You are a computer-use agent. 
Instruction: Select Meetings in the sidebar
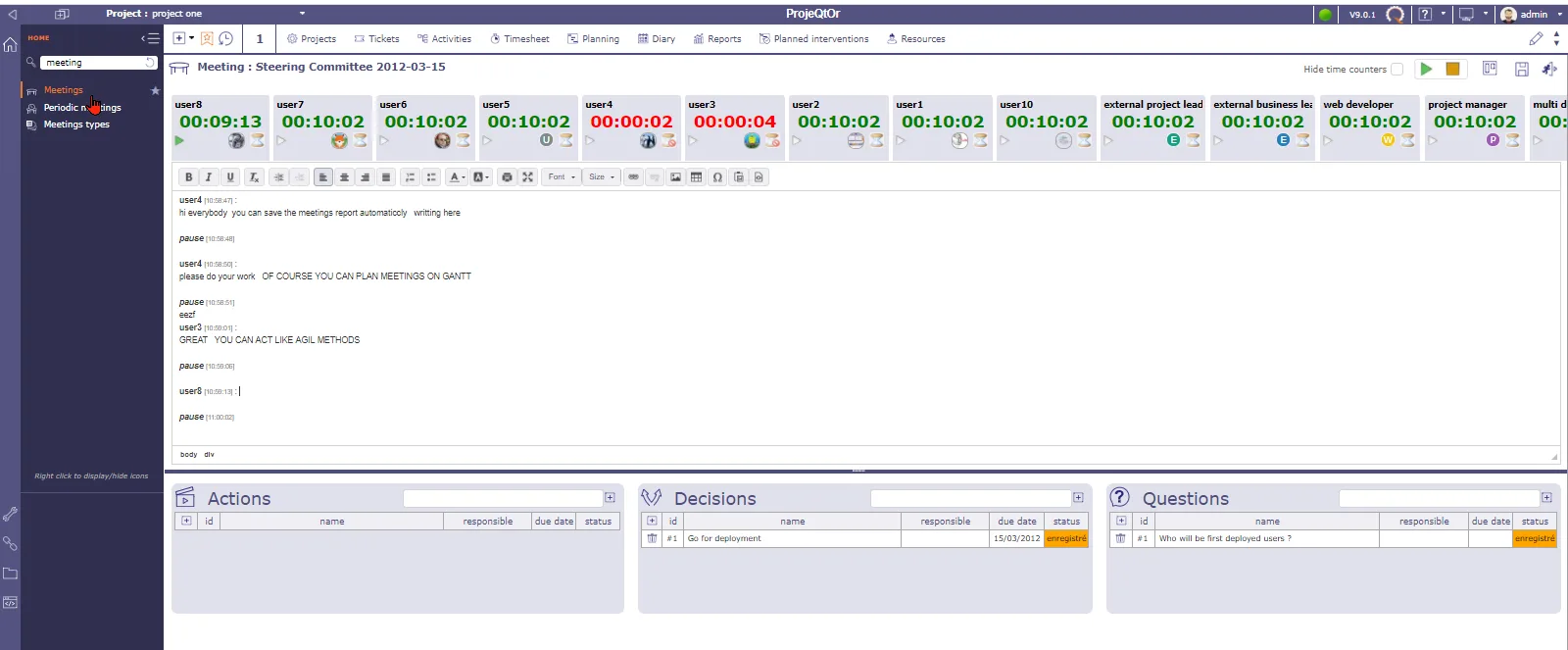(x=64, y=90)
